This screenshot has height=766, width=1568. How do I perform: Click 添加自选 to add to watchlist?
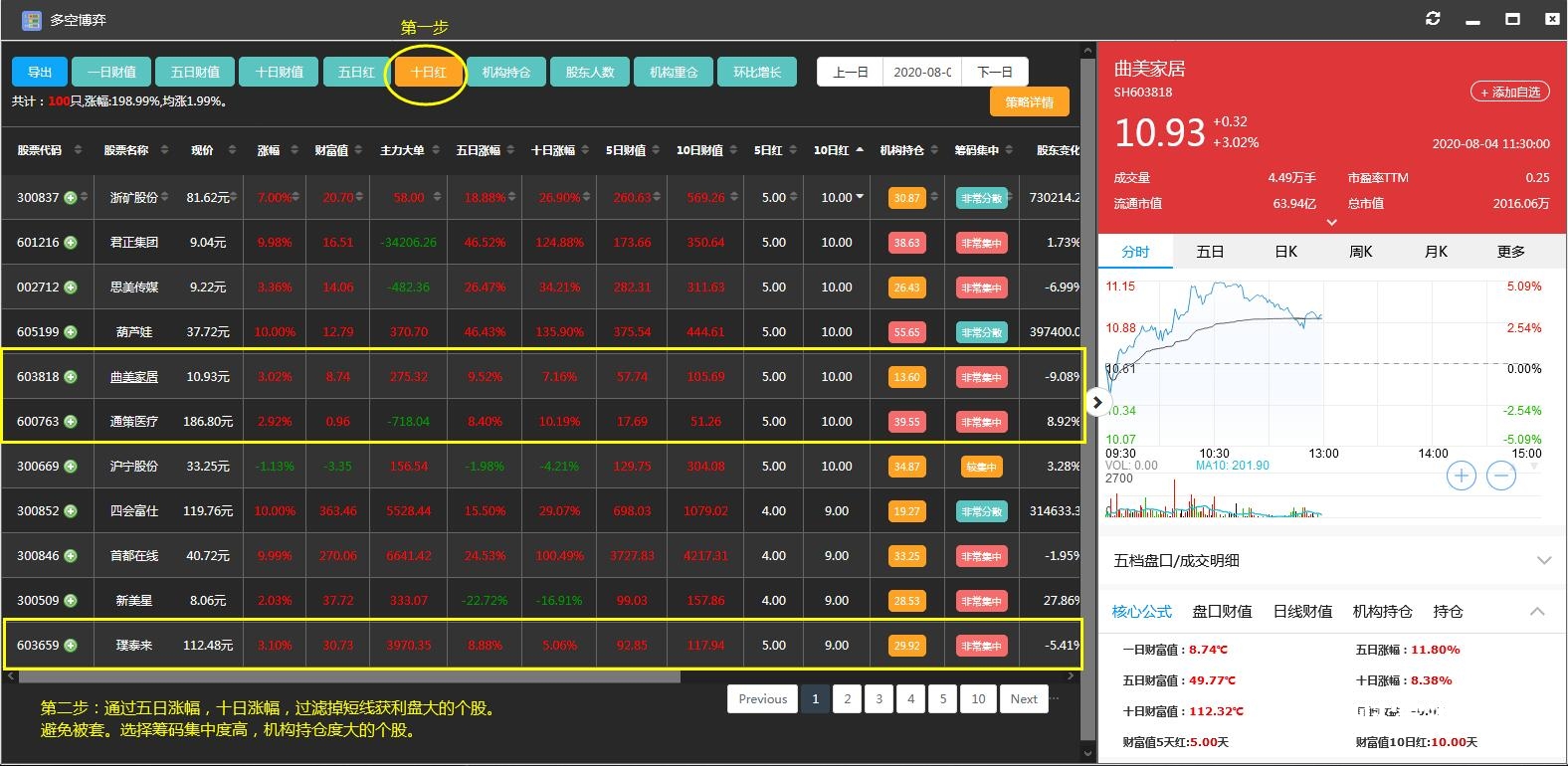click(x=1510, y=92)
